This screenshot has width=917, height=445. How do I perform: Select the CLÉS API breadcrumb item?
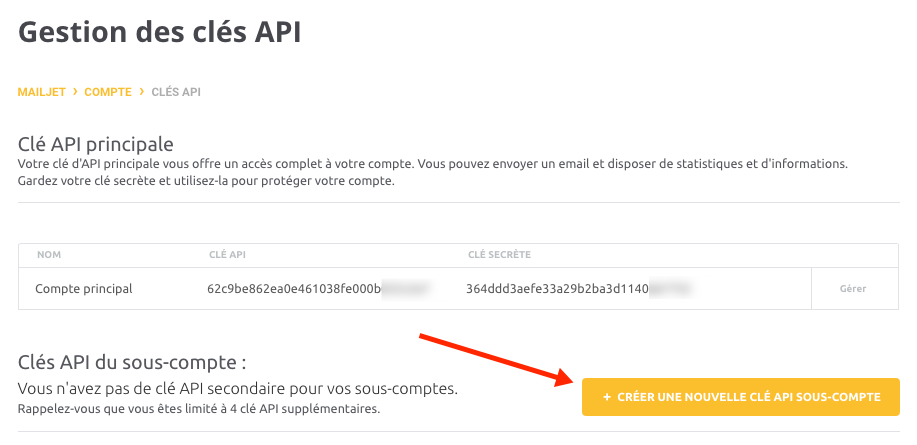pyautogui.click(x=176, y=92)
